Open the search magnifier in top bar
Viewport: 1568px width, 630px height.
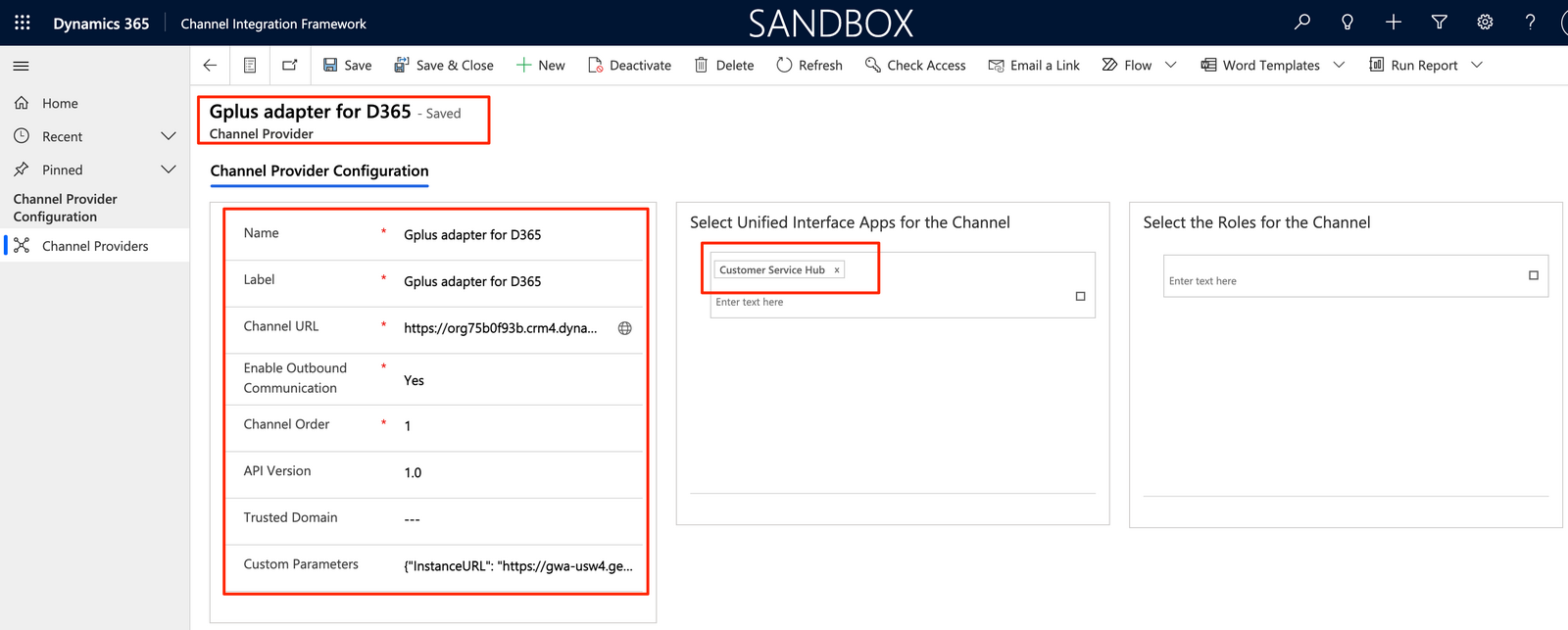[x=1301, y=22]
